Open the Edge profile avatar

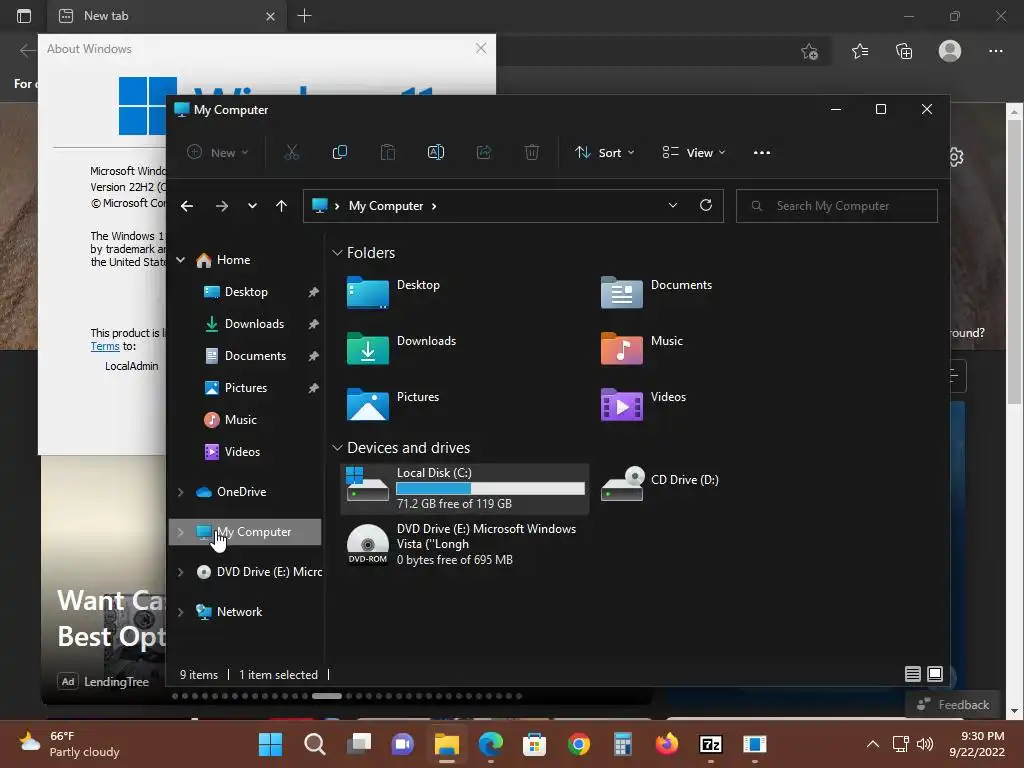click(950, 51)
